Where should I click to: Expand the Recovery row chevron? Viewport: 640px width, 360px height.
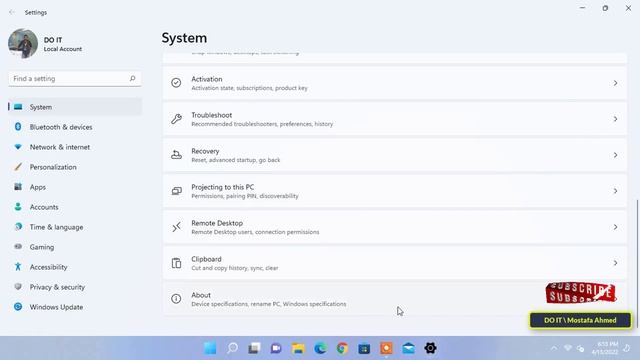tap(615, 155)
